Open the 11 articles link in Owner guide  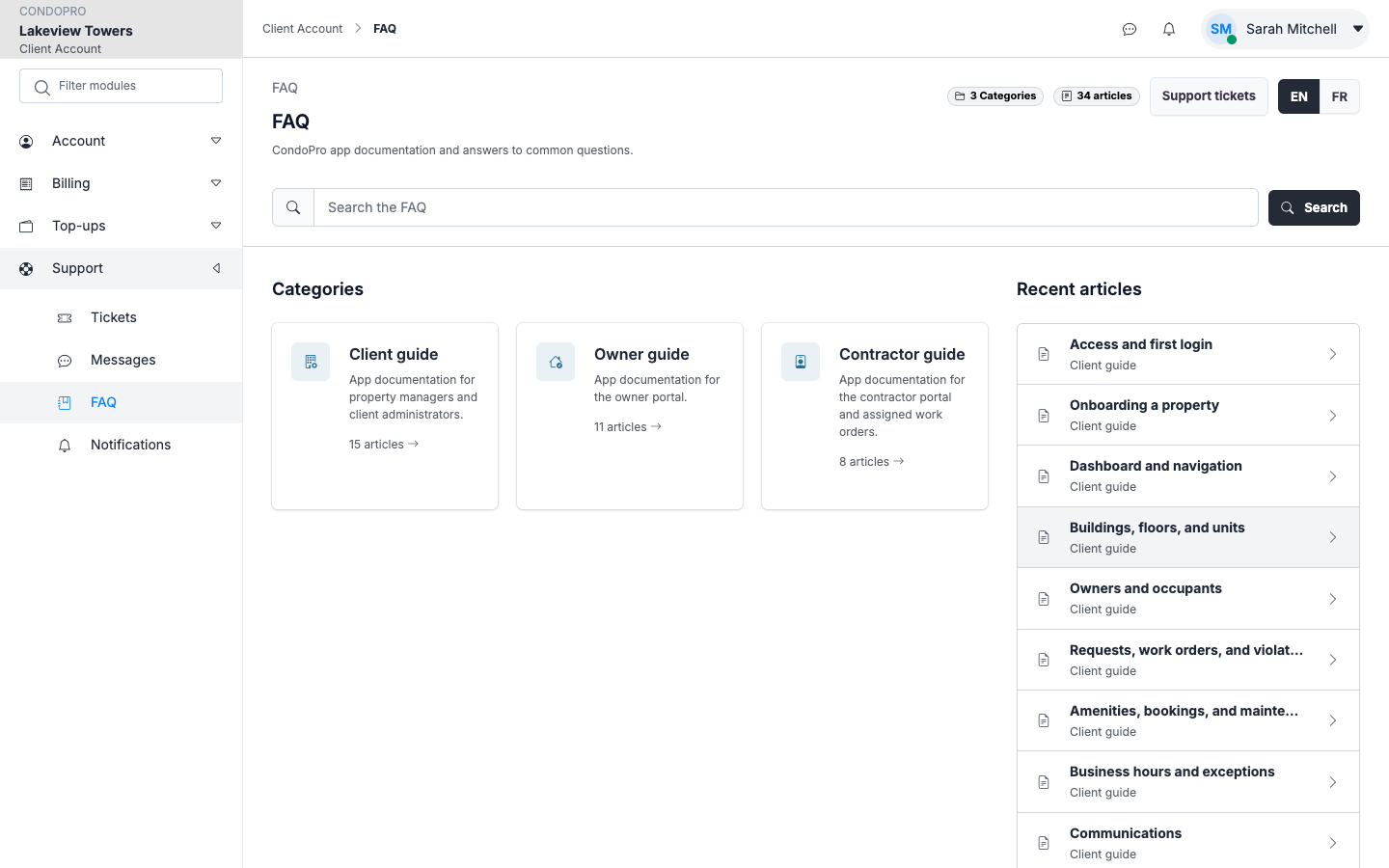coord(628,427)
